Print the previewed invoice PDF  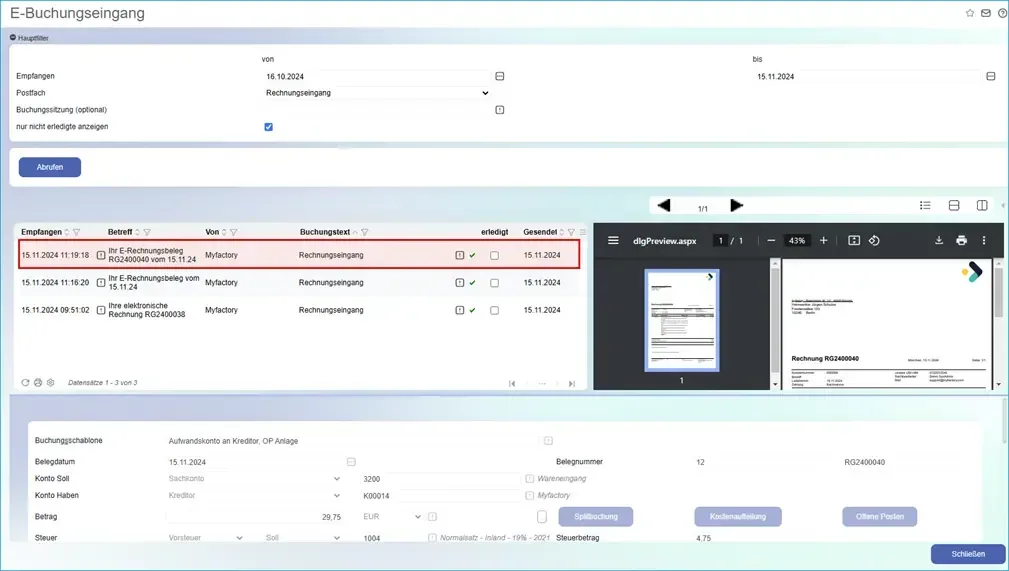pyautogui.click(x=961, y=241)
